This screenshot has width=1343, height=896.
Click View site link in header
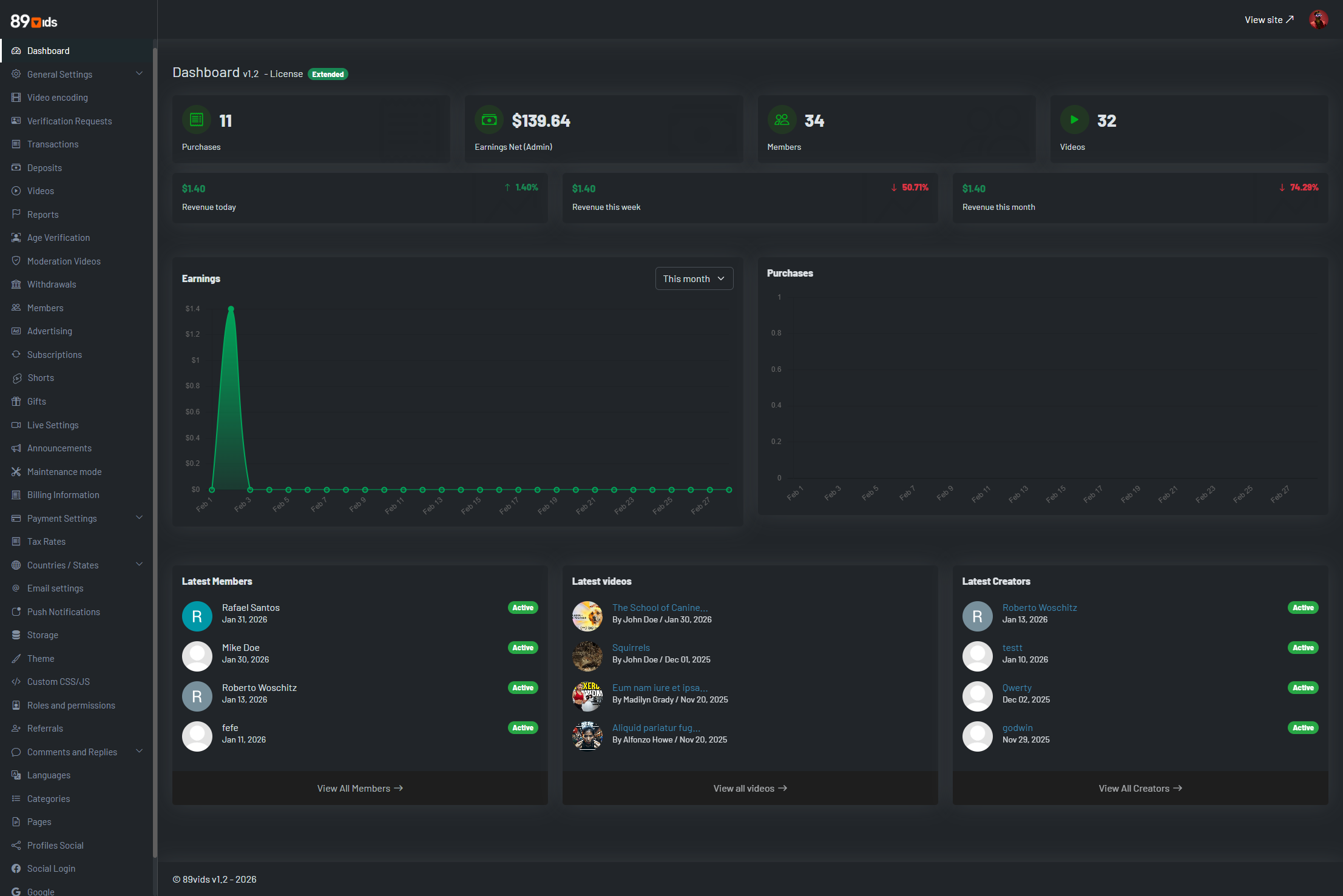click(x=1269, y=20)
